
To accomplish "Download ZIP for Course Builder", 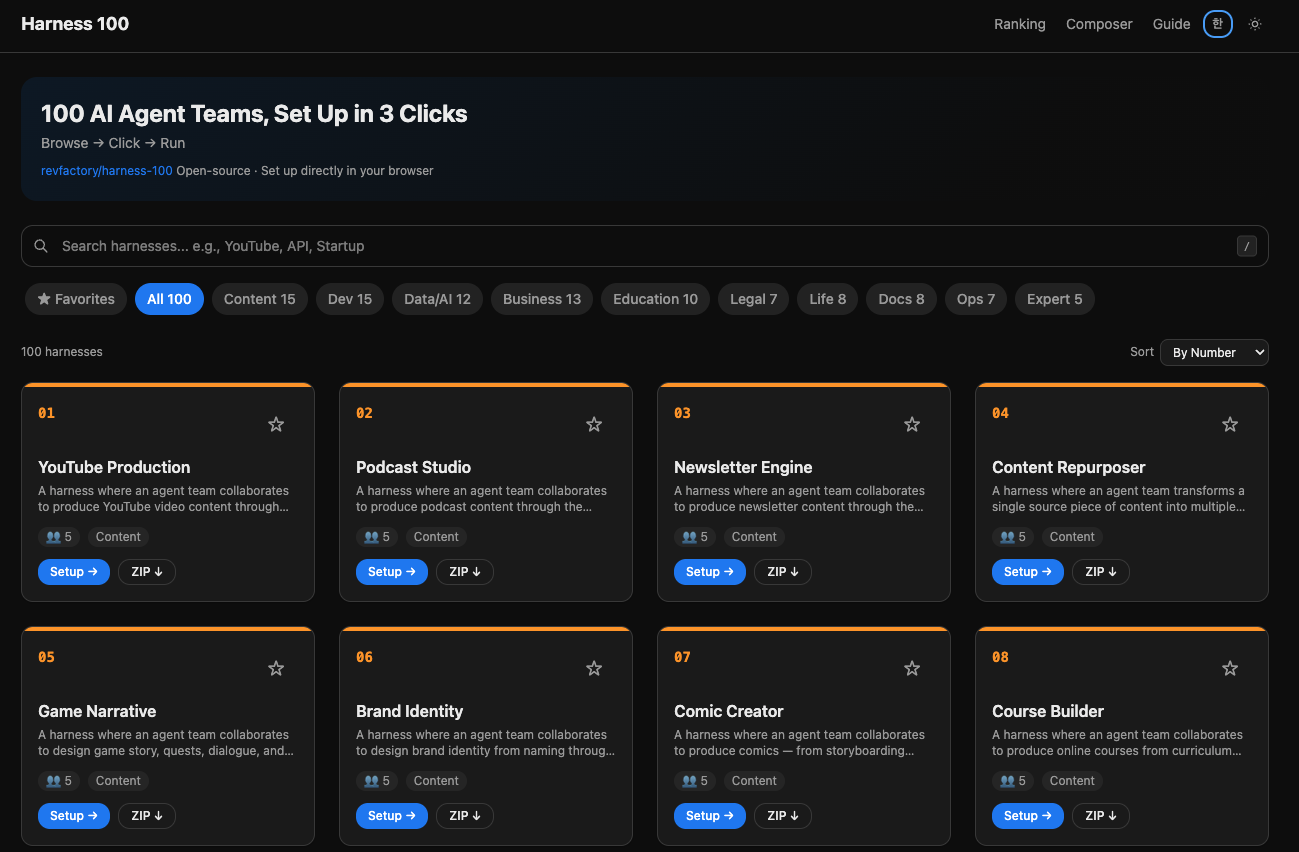I will pos(1101,816).
